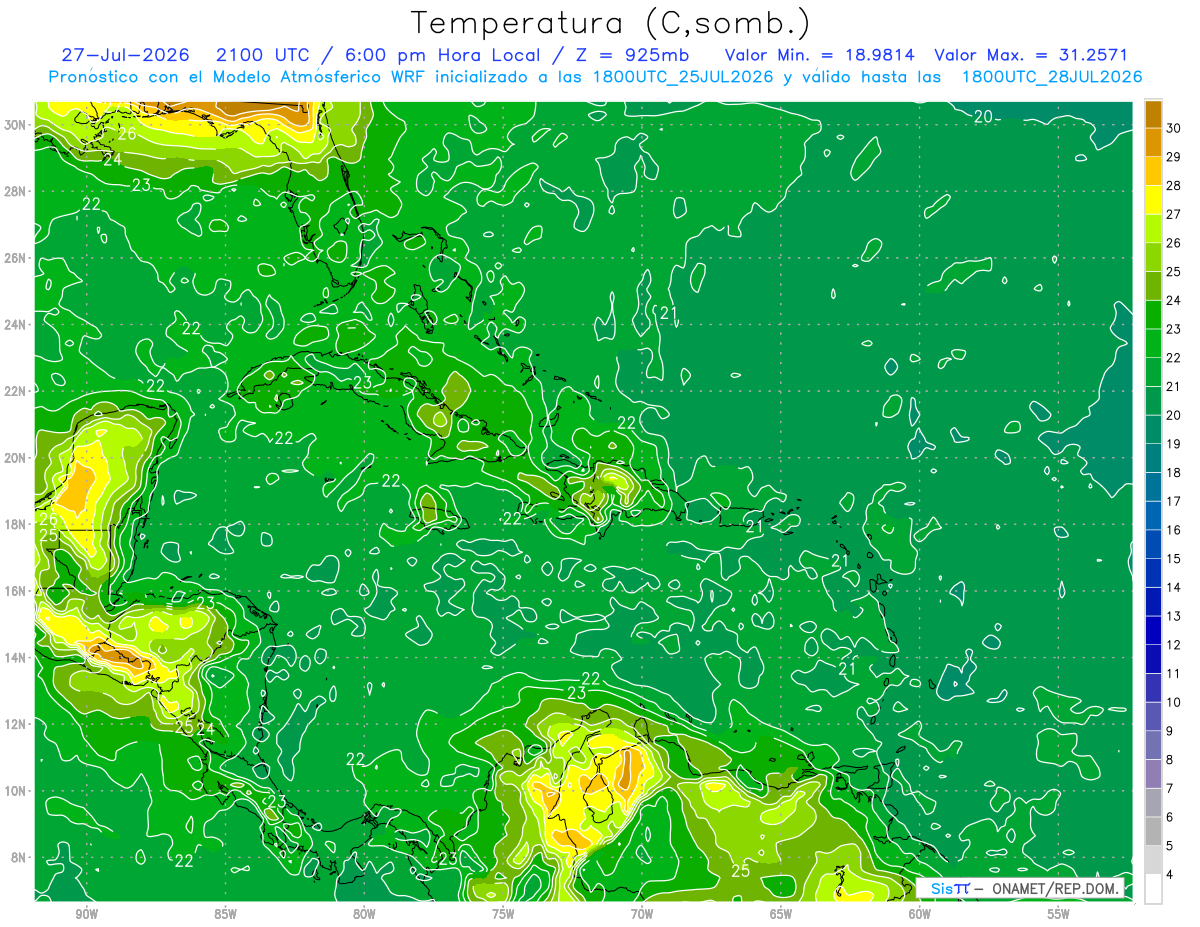
Task: Click the '12N' latitude axis label
Action: coord(17,723)
